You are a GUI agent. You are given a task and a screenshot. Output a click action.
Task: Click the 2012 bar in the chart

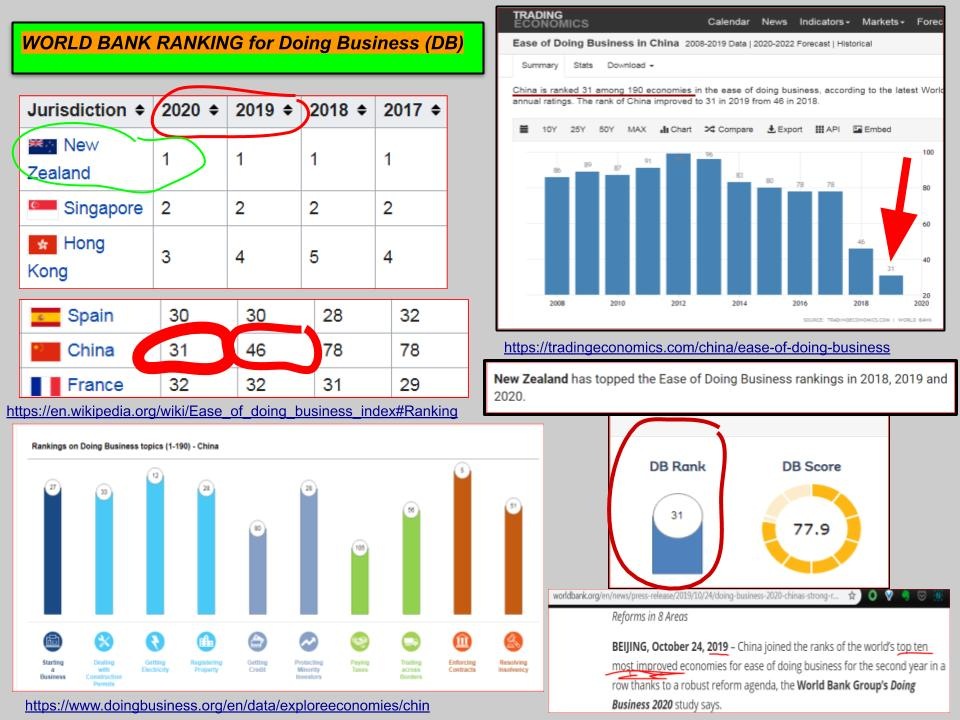click(678, 224)
